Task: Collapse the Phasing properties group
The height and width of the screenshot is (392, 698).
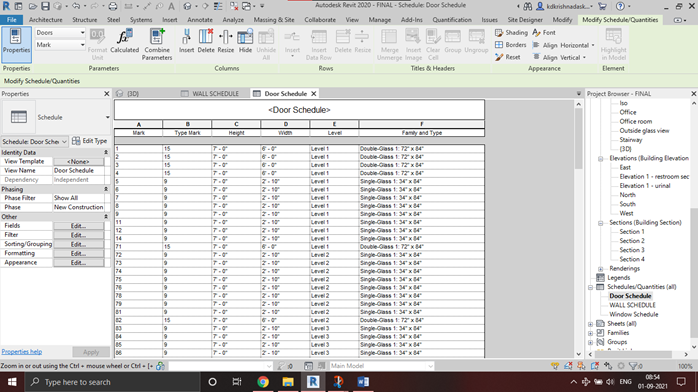Action: [x=106, y=189]
